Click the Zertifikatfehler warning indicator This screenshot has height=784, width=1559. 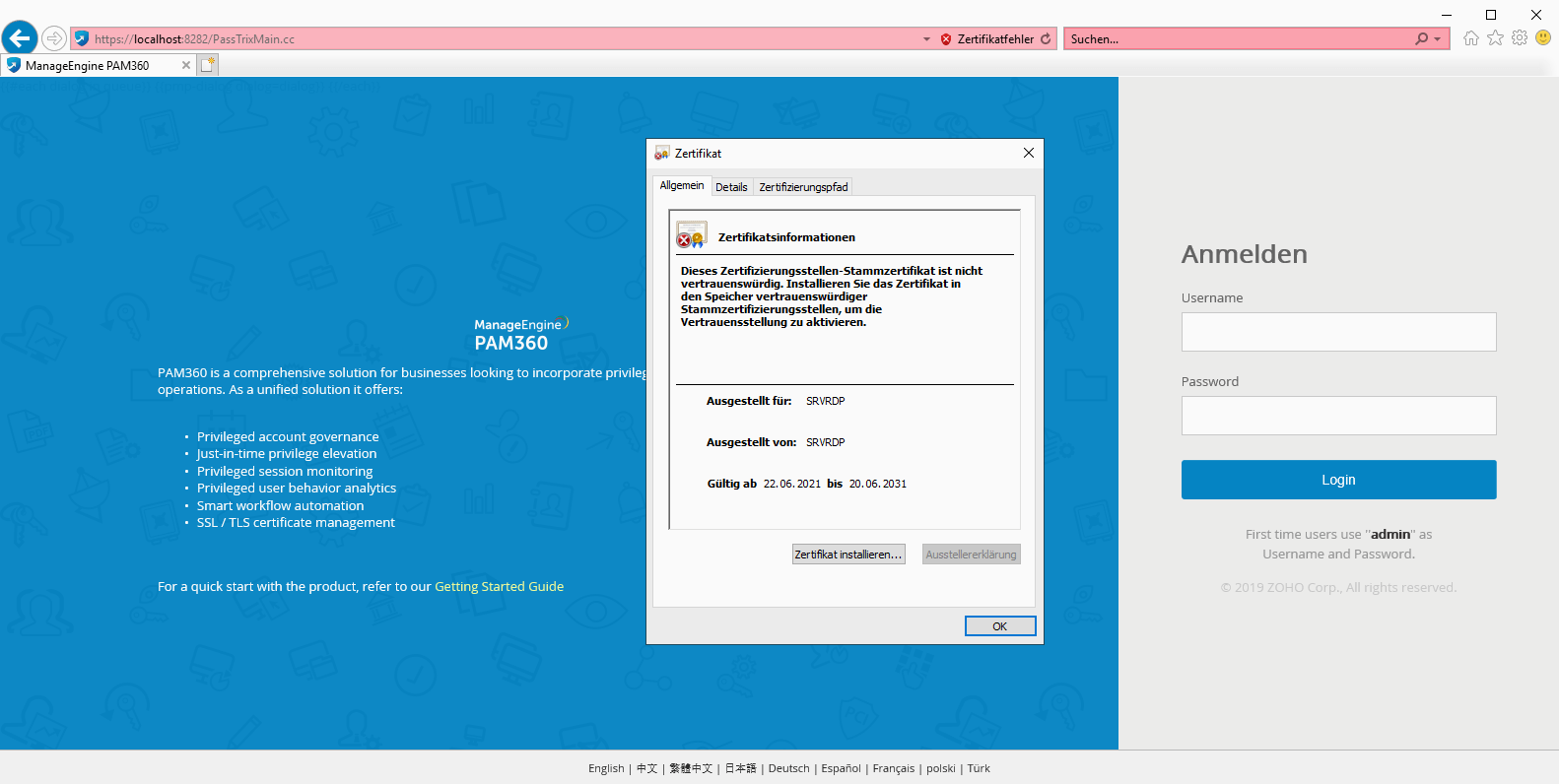pyautogui.click(x=987, y=39)
